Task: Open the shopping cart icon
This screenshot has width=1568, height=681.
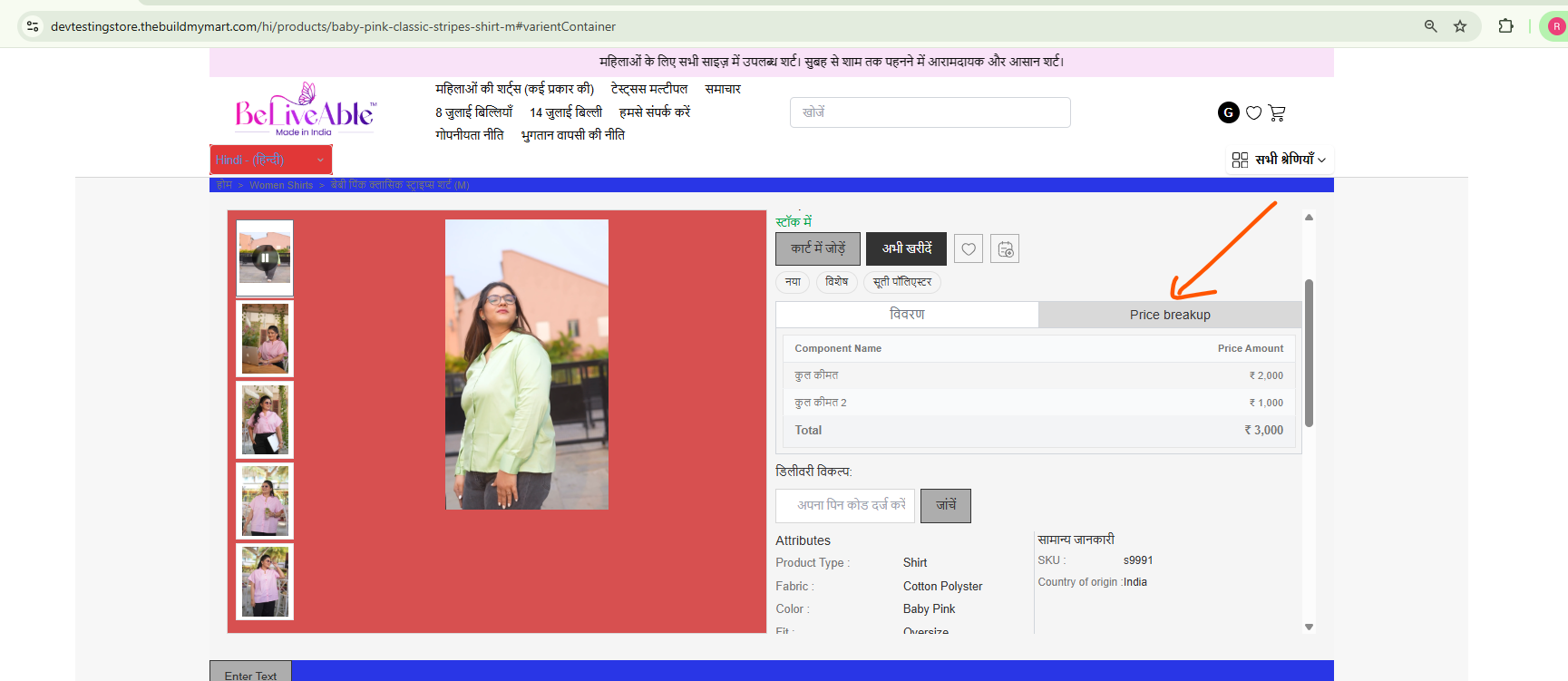Action: point(1277,112)
